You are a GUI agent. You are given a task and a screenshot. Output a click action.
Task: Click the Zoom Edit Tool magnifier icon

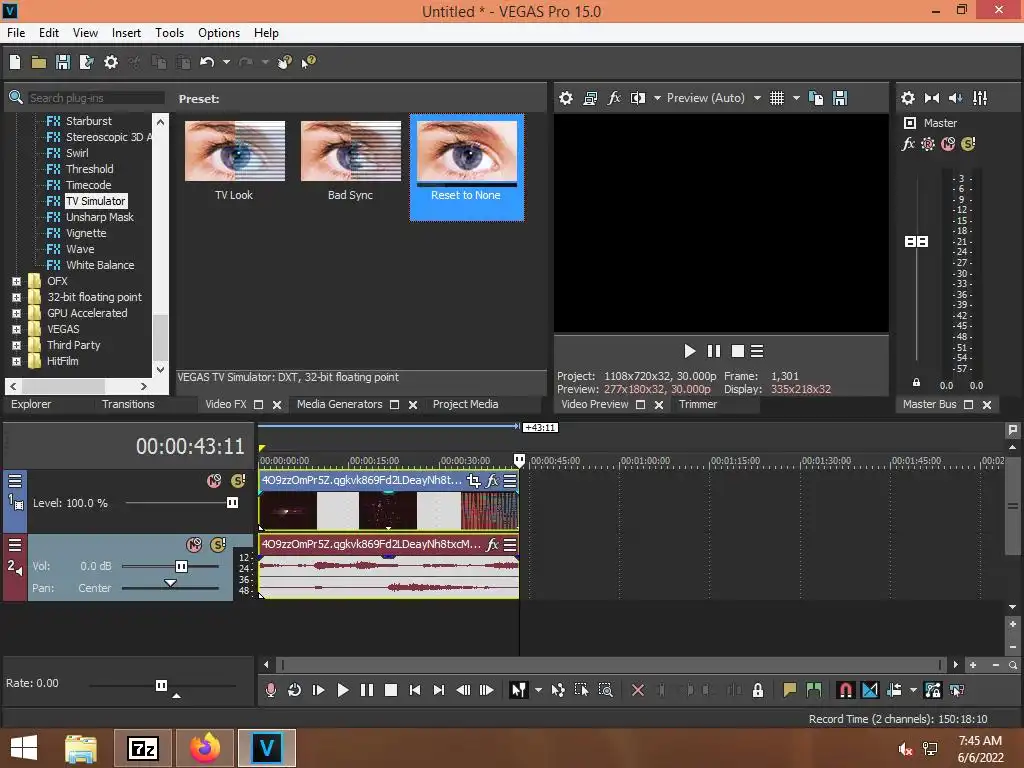pos(605,690)
